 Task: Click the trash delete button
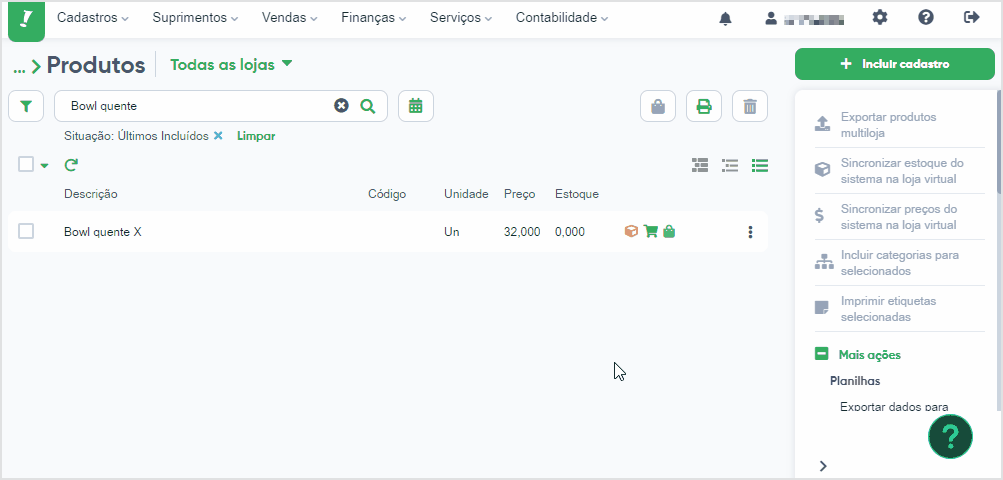[x=750, y=106]
